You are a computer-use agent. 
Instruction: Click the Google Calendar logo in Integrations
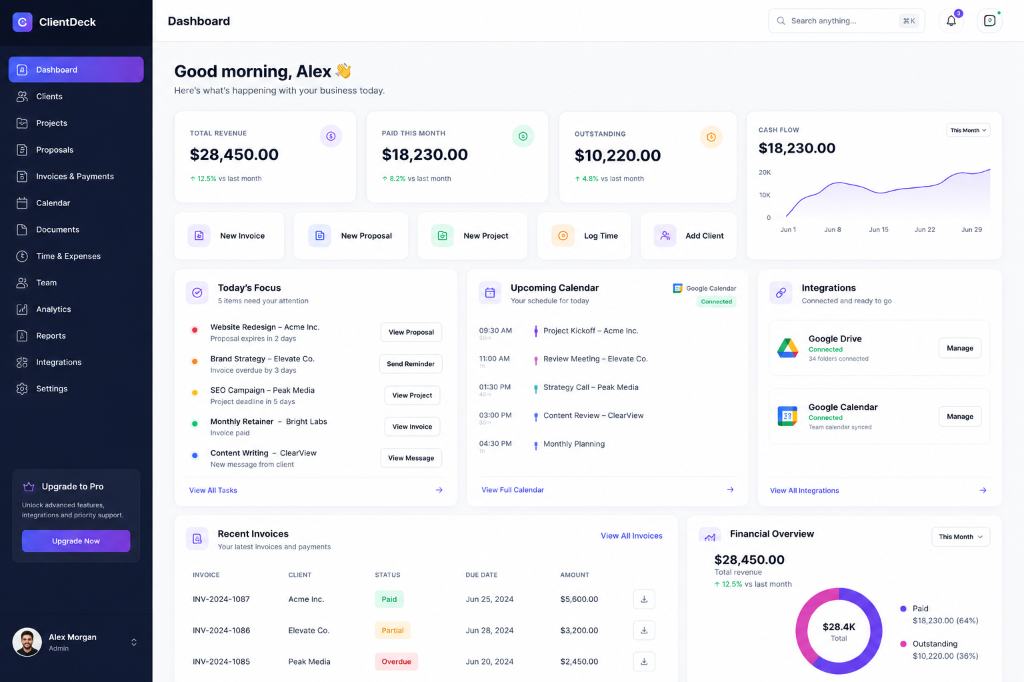788,416
